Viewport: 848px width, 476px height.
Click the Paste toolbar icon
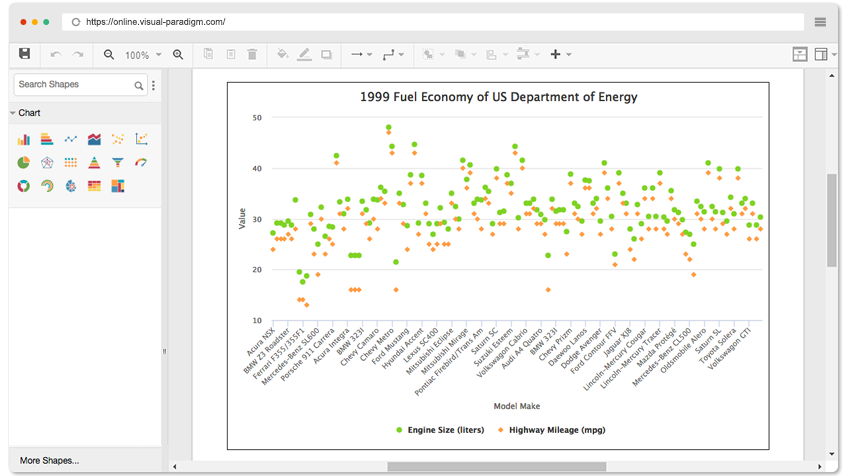tap(231, 54)
